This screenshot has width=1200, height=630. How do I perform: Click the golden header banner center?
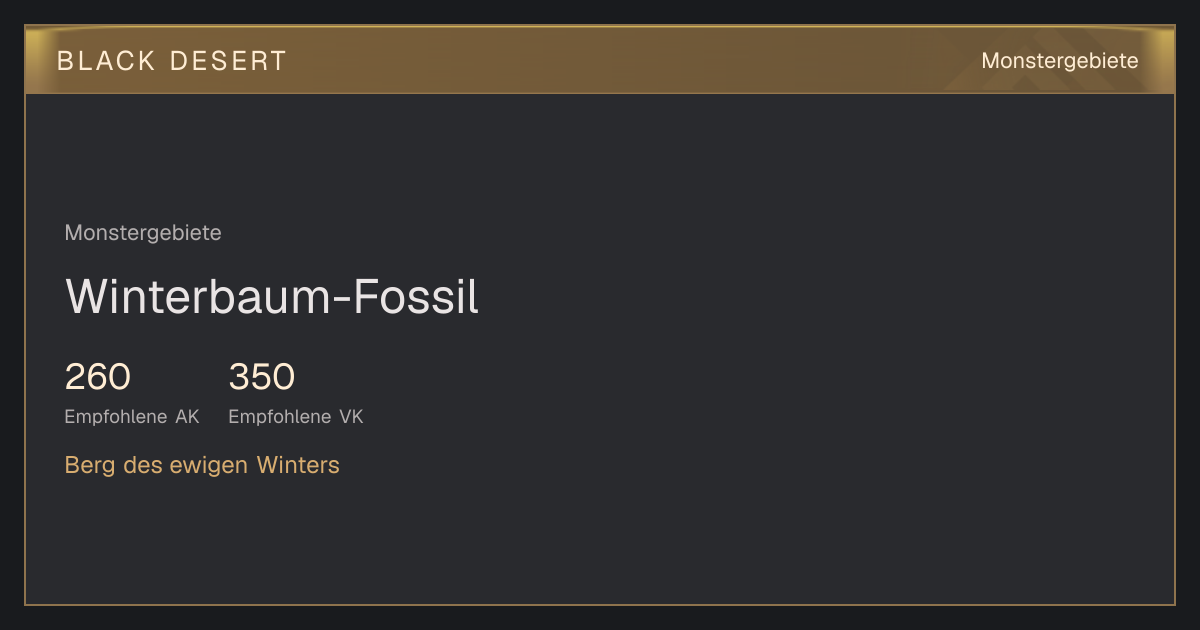(600, 60)
